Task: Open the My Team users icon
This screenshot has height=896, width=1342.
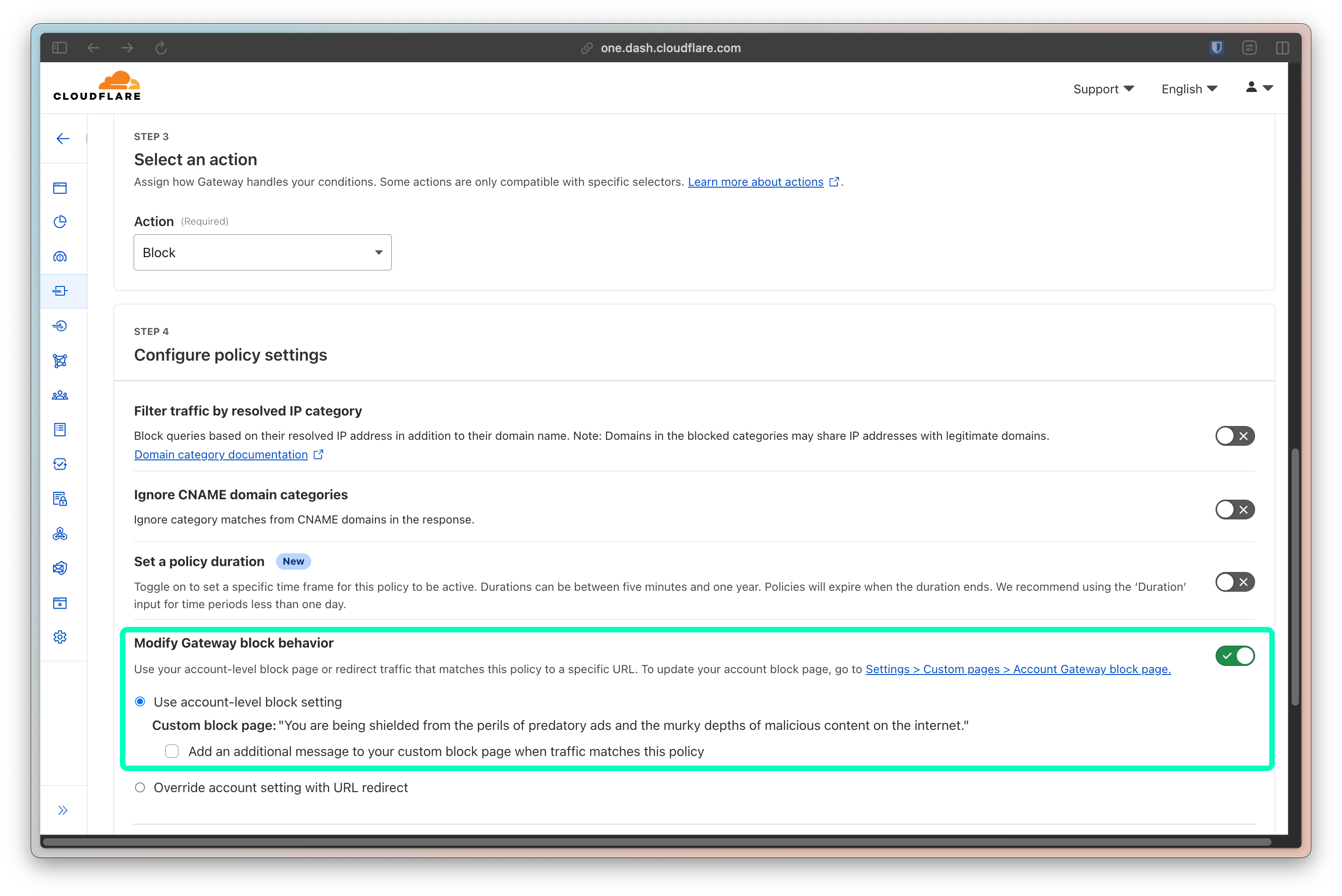Action: pyautogui.click(x=60, y=395)
